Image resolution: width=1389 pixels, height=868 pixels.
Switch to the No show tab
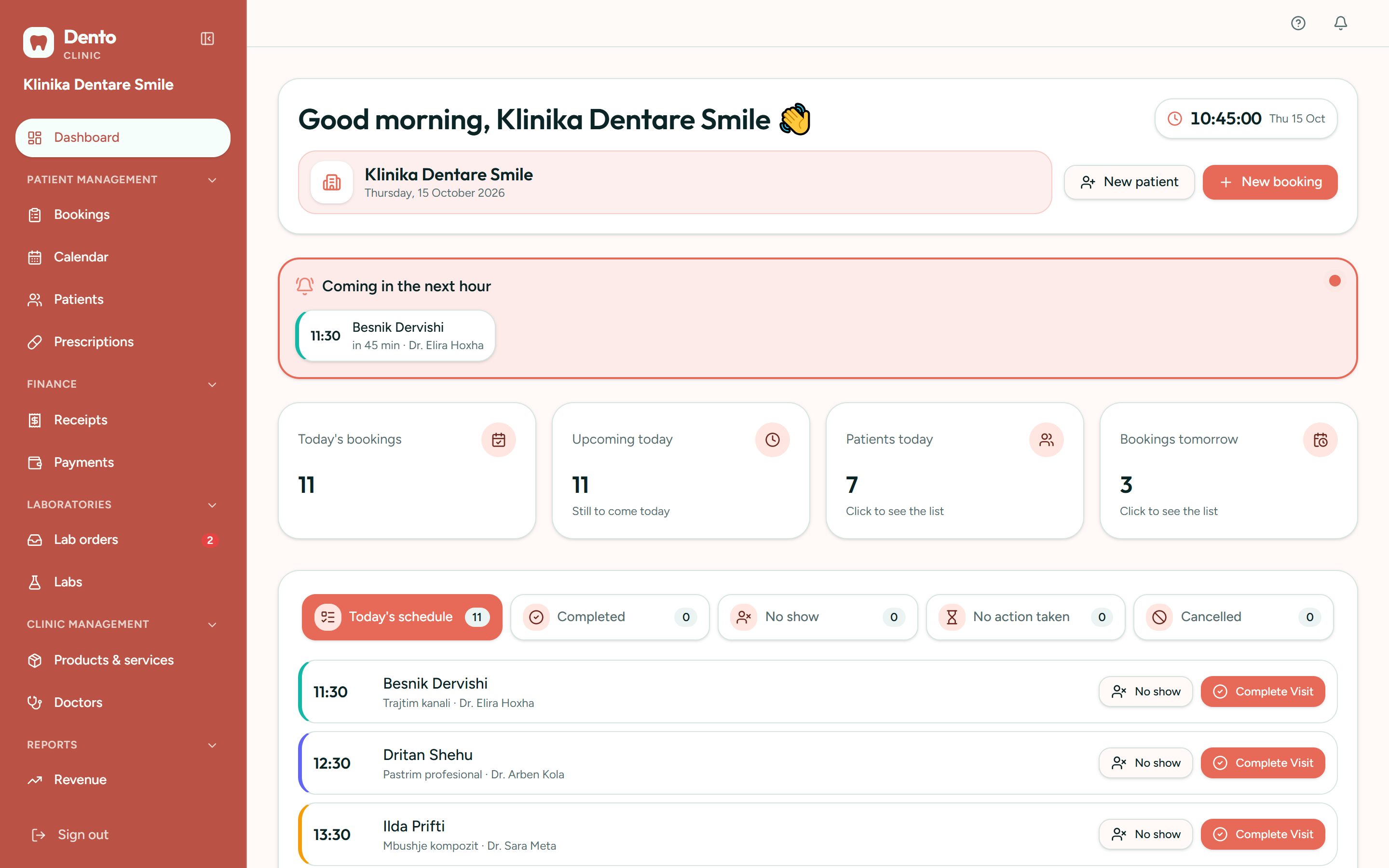coord(817,617)
